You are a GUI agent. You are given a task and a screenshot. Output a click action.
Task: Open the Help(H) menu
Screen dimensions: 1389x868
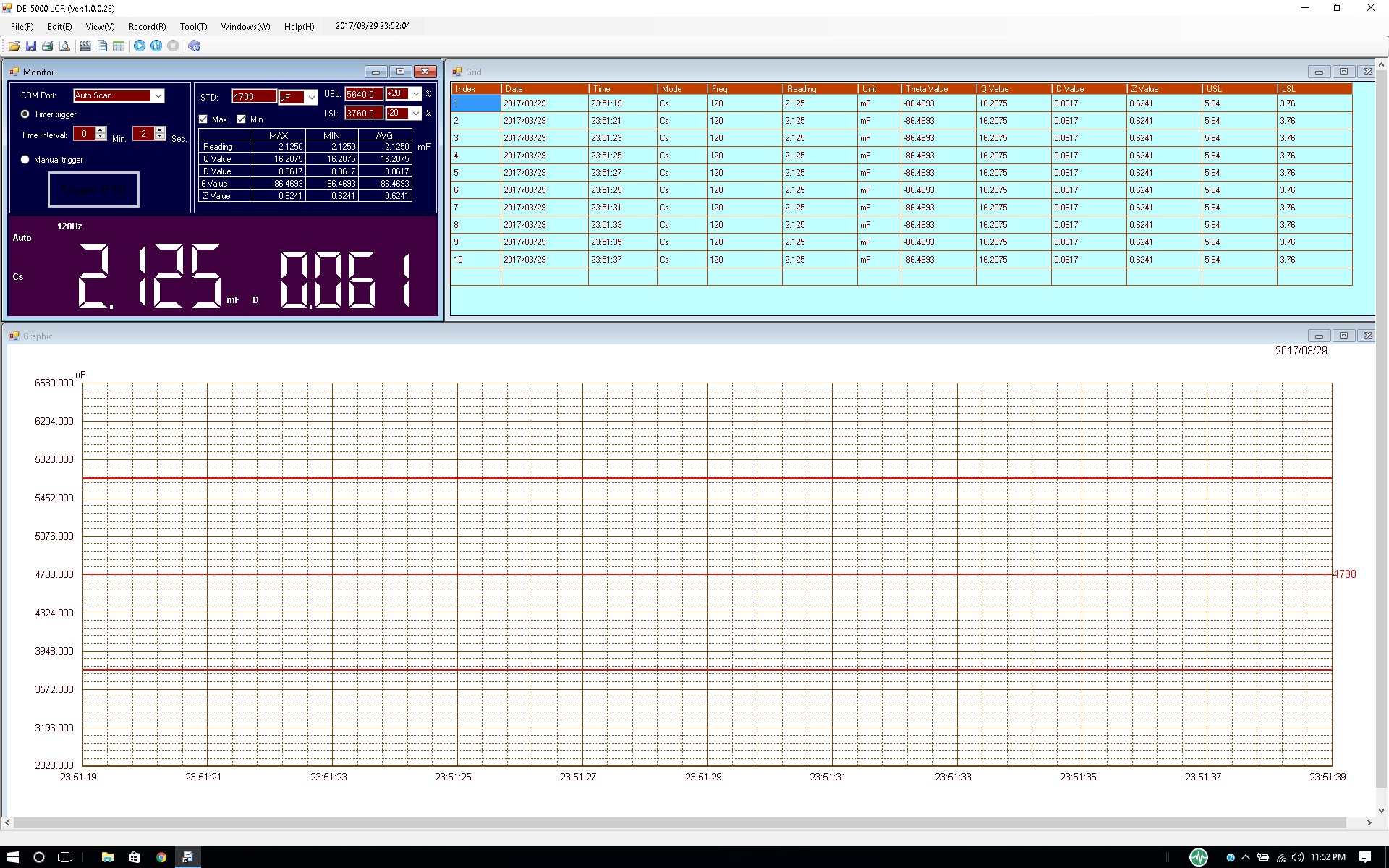point(299,27)
